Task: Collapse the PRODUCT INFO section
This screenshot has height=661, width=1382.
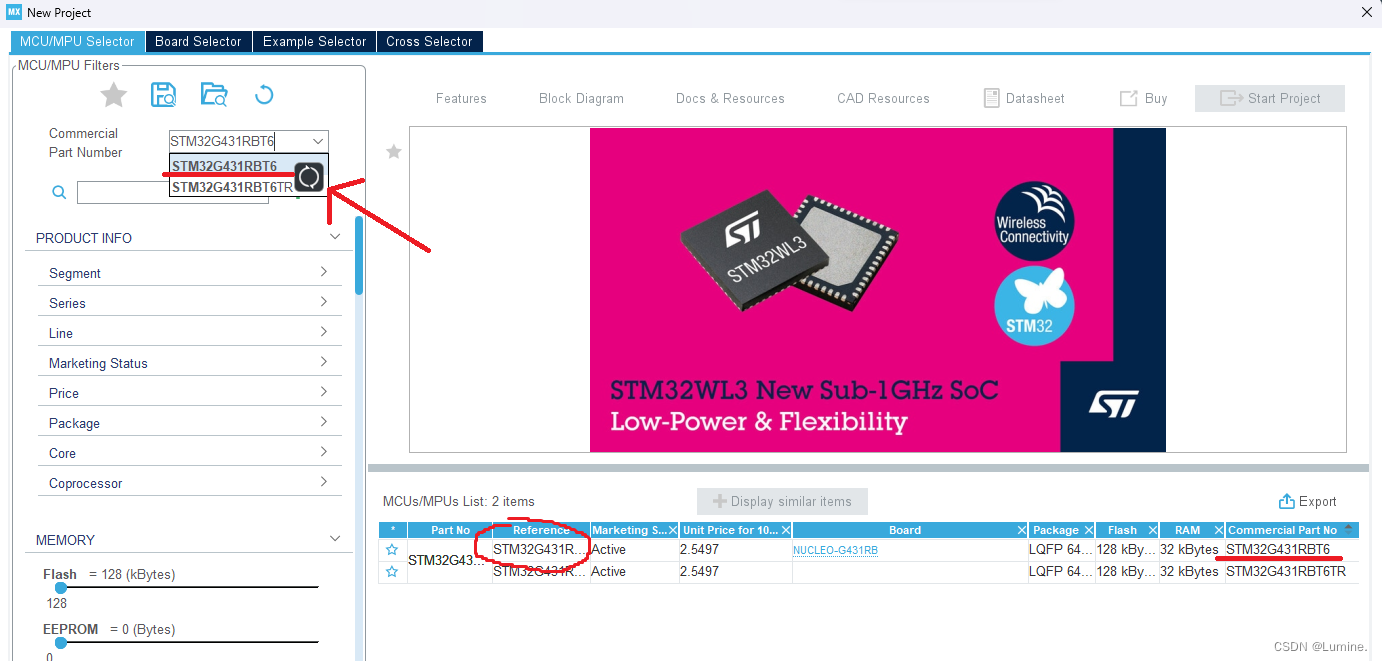Action: pos(335,237)
